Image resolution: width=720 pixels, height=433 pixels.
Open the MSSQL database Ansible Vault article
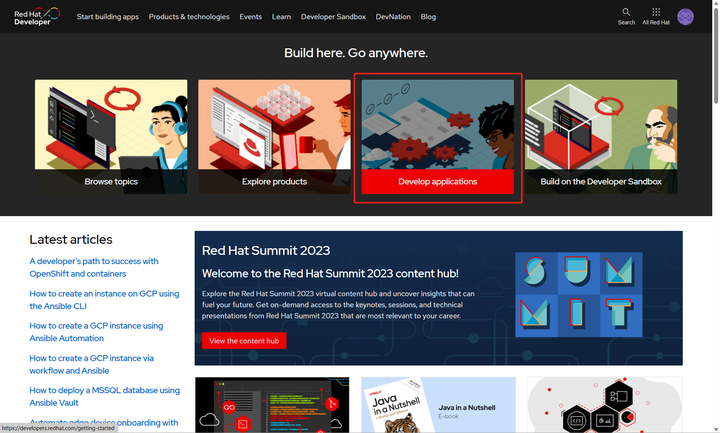(104, 396)
